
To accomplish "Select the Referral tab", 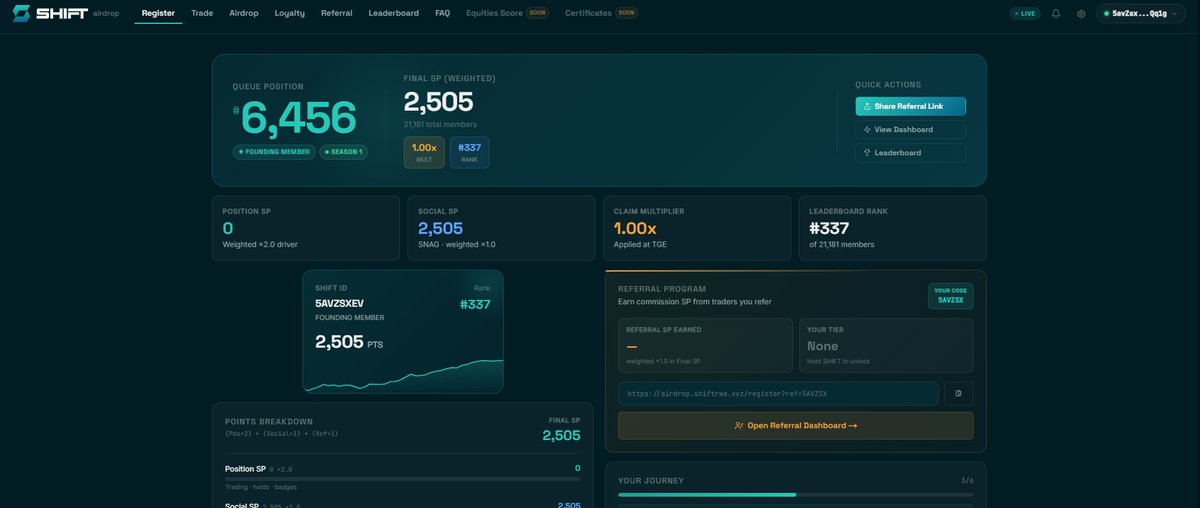I will pos(337,13).
